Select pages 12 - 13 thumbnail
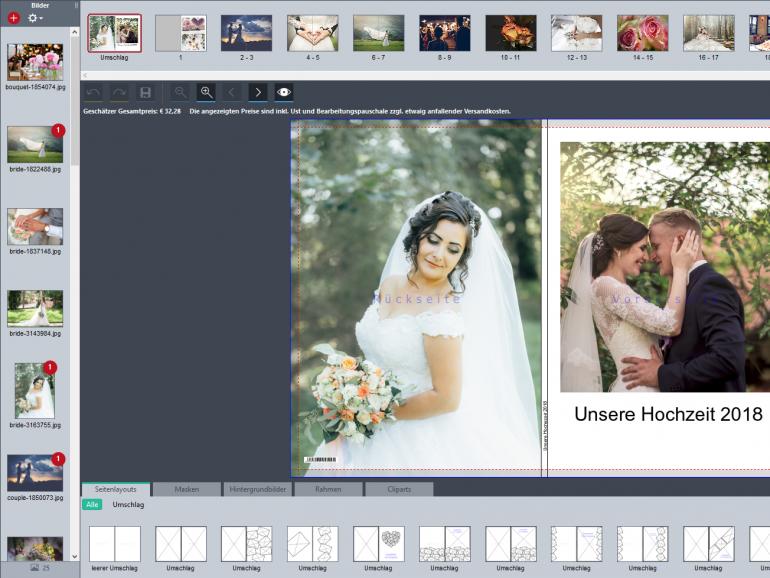Screen dimensions: 770x578 pos(577,33)
